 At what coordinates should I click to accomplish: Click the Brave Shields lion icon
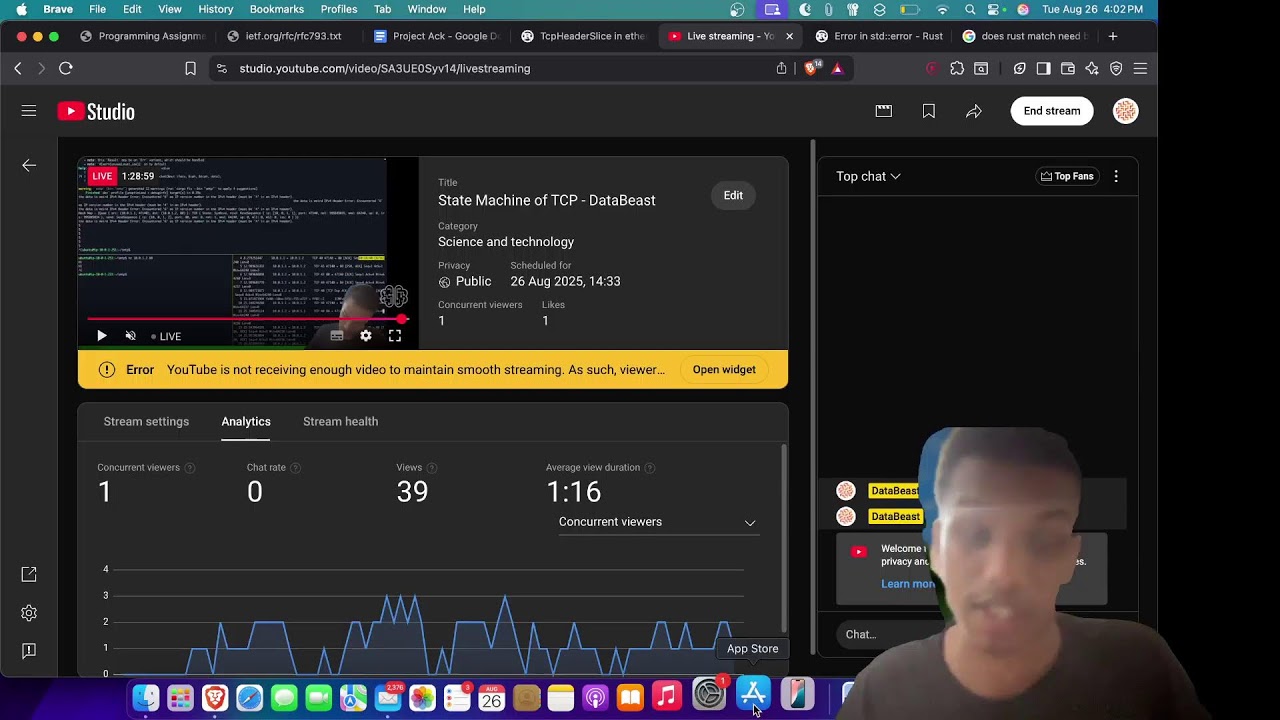point(813,68)
